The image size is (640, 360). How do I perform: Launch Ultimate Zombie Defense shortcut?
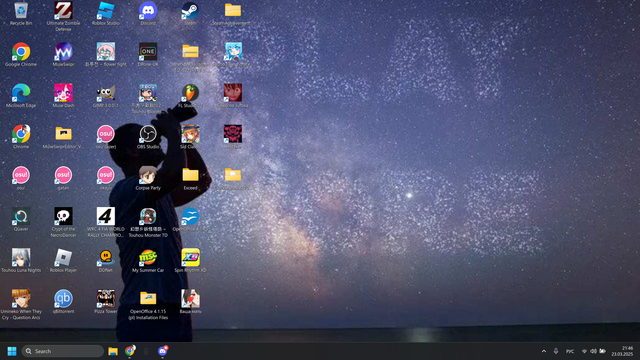(x=63, y=16)
